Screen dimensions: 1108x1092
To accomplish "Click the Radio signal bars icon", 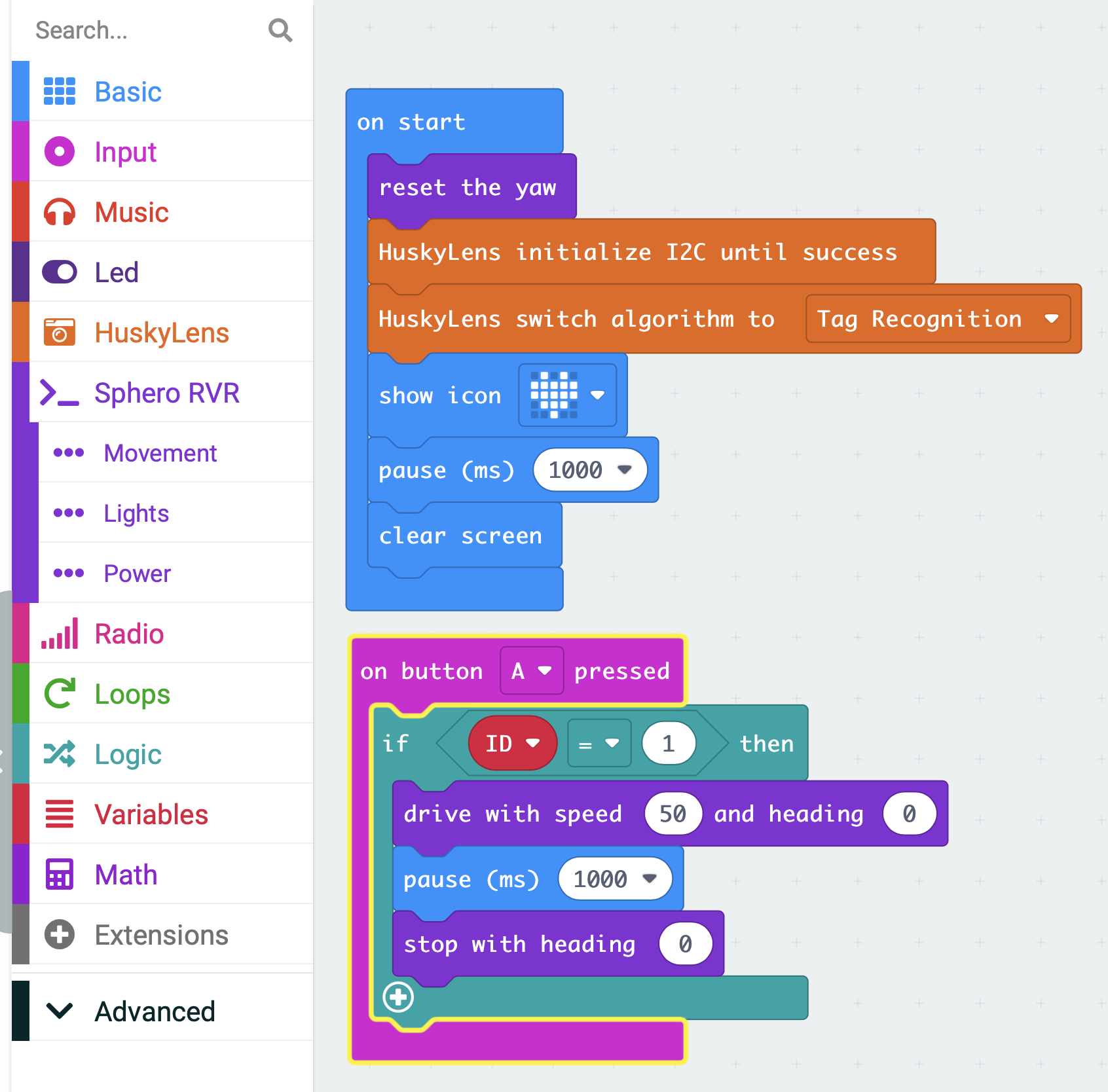I will pyautogui.click(x=60, y=633).
